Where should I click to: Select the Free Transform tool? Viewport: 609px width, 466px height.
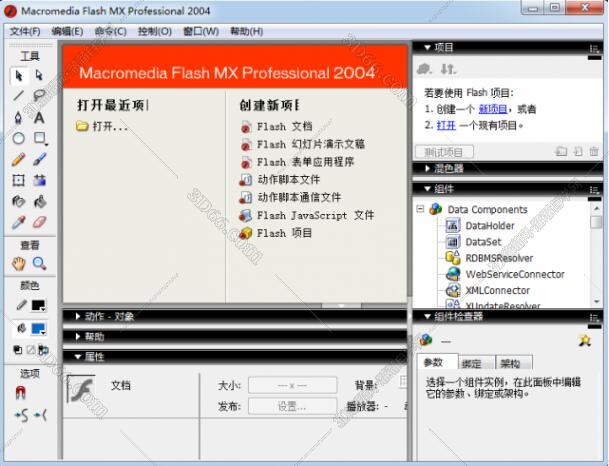pyautogui.click(x=19, y=180)
